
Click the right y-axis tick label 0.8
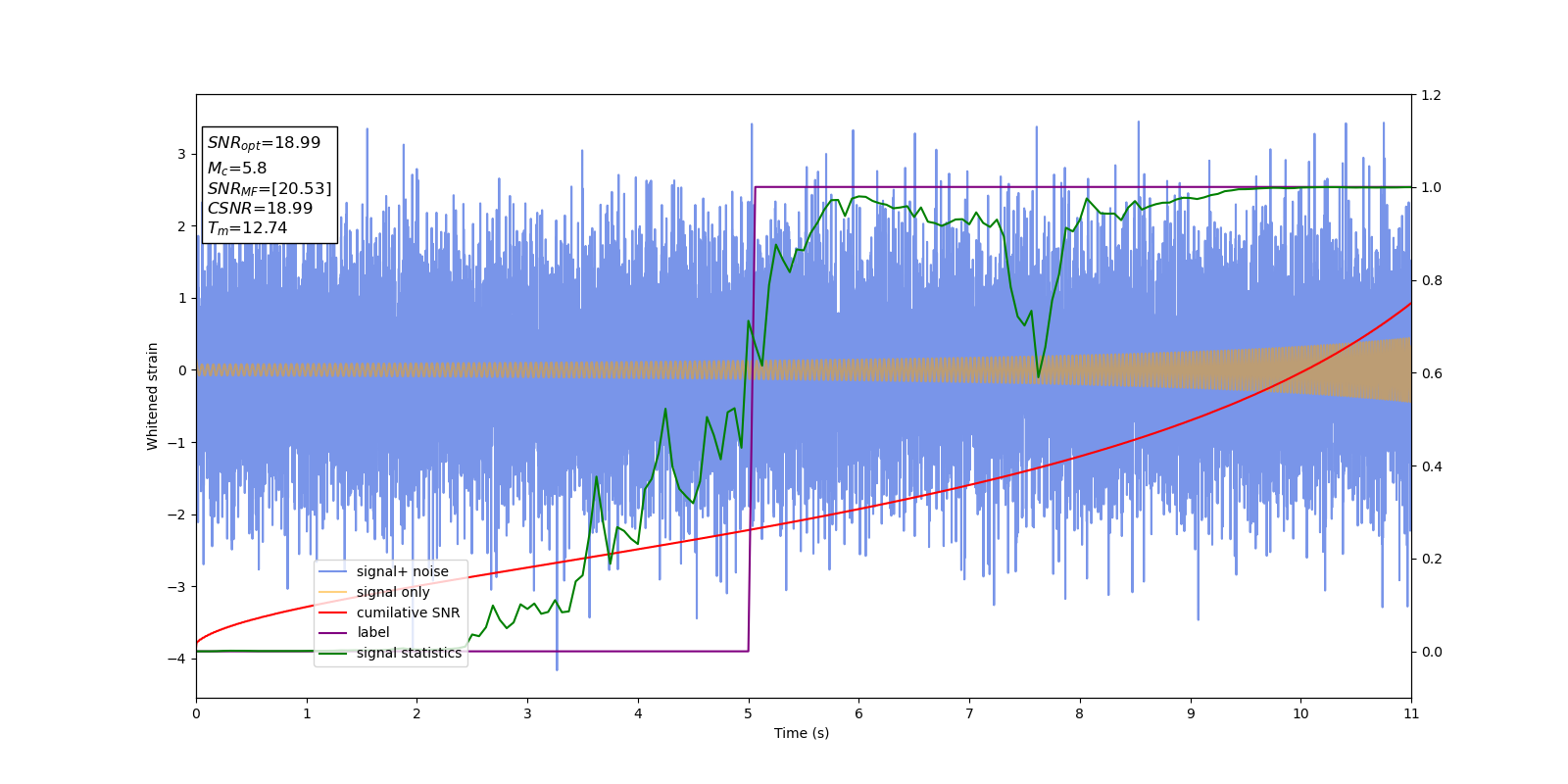(1431, 280)
